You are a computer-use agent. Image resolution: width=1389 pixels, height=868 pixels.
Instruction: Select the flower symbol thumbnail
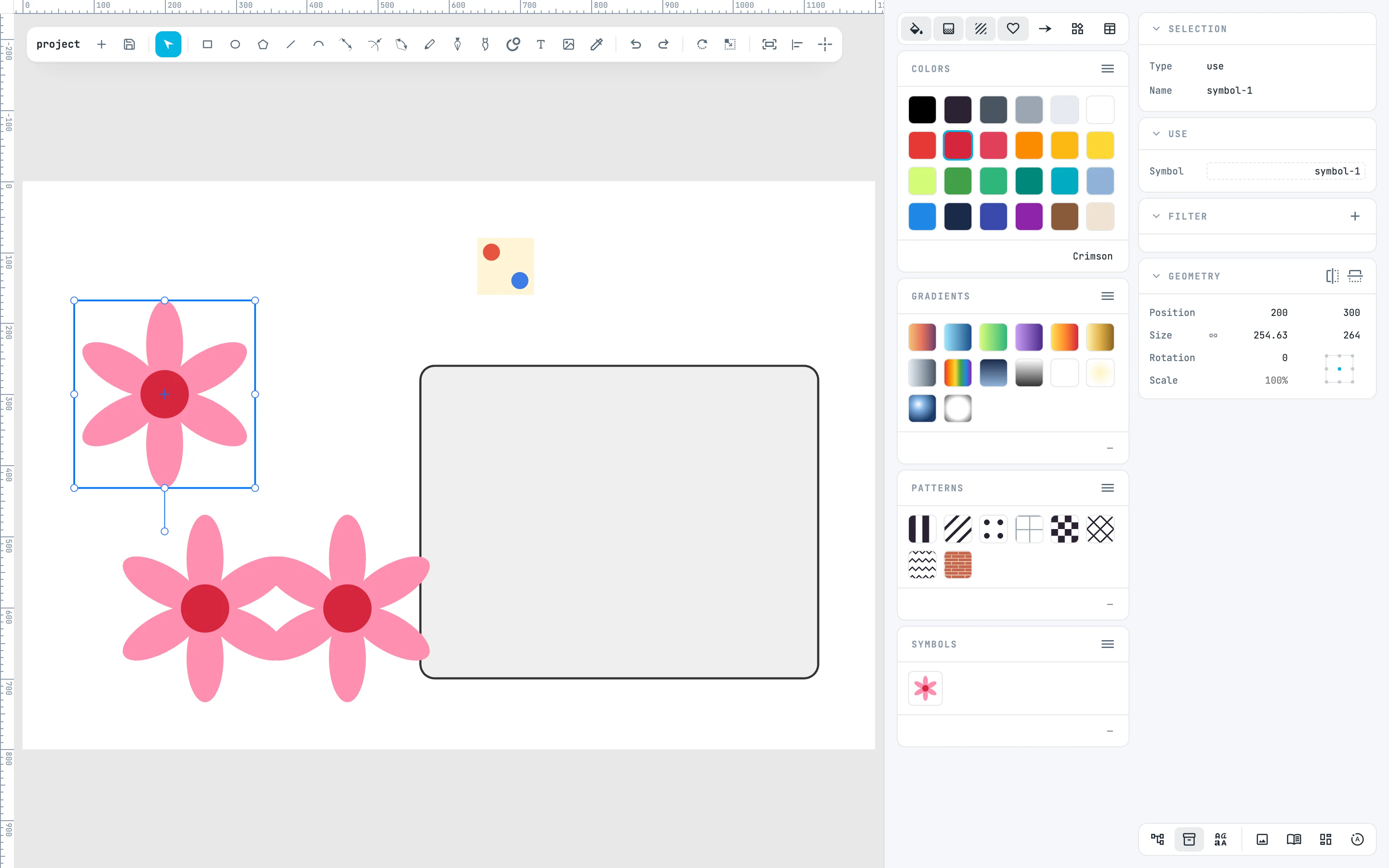coord(925,688)
